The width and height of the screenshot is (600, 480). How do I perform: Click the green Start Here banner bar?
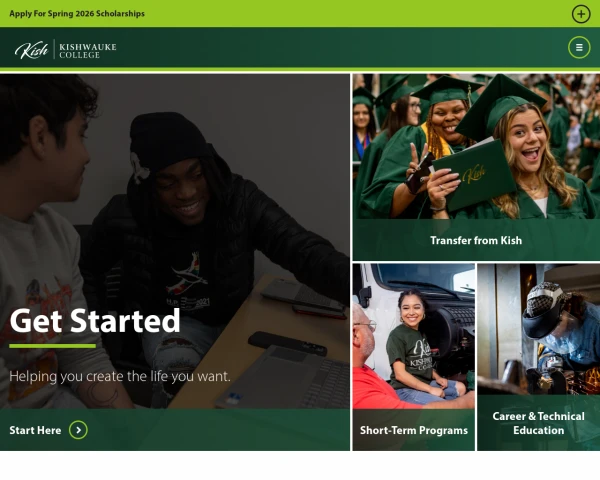pyautogui.click(x=174, y=430)
